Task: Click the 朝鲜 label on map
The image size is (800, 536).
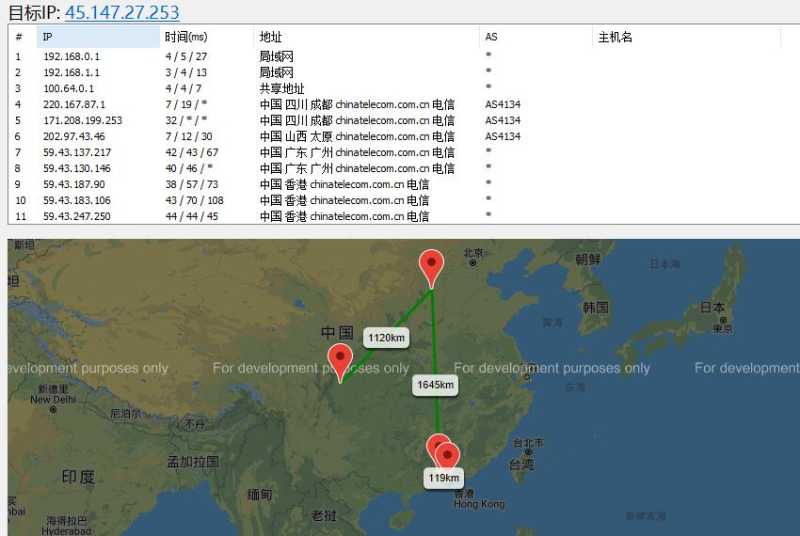Action: click(x=588, y=259)
